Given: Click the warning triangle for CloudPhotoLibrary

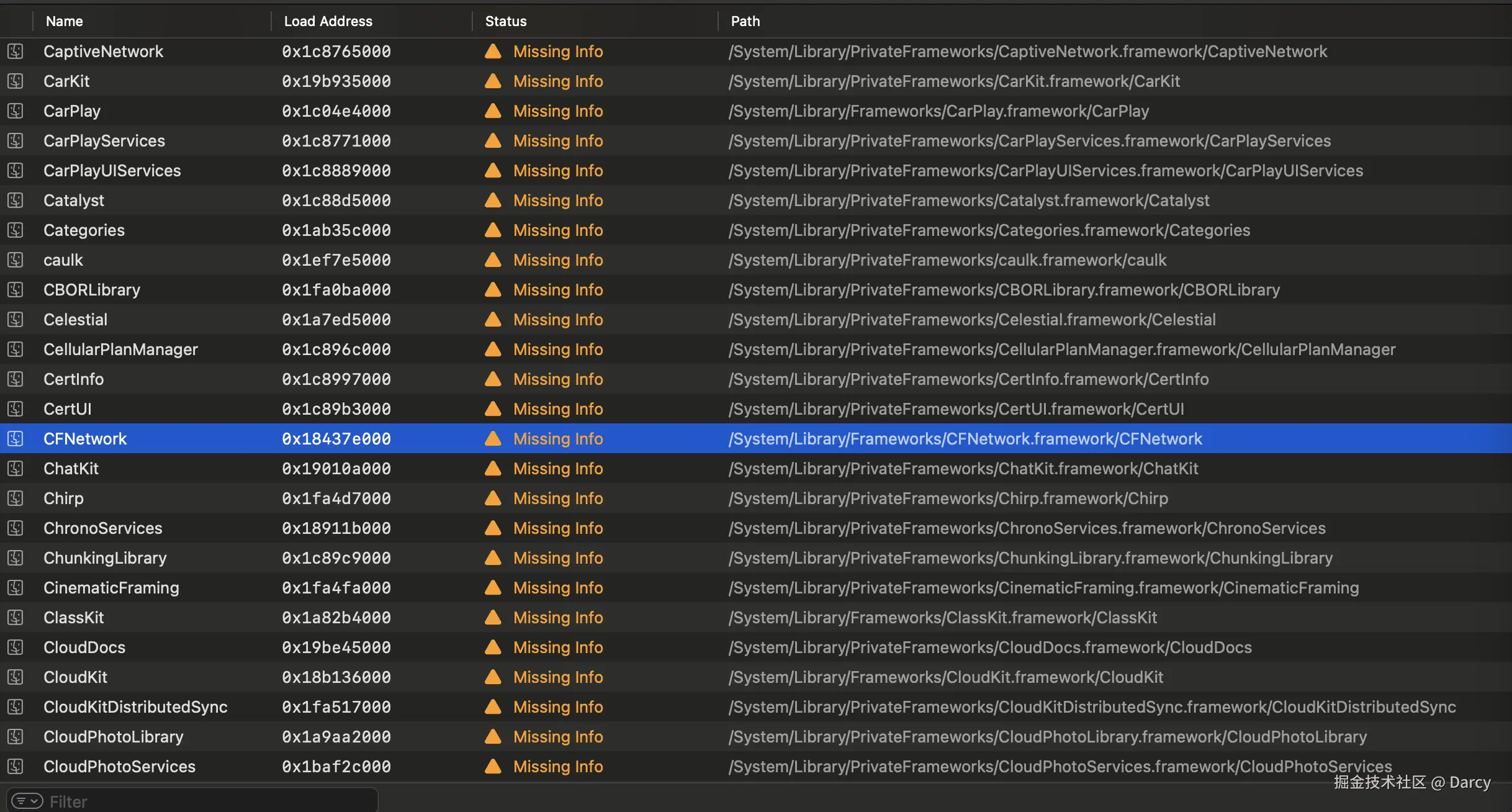Looking at the screenshot, I should 493,736.
